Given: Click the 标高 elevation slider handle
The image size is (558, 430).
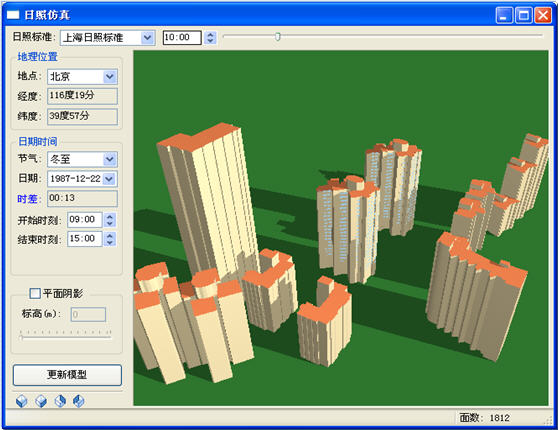Looking at the screenshot, I should (21, 337).
